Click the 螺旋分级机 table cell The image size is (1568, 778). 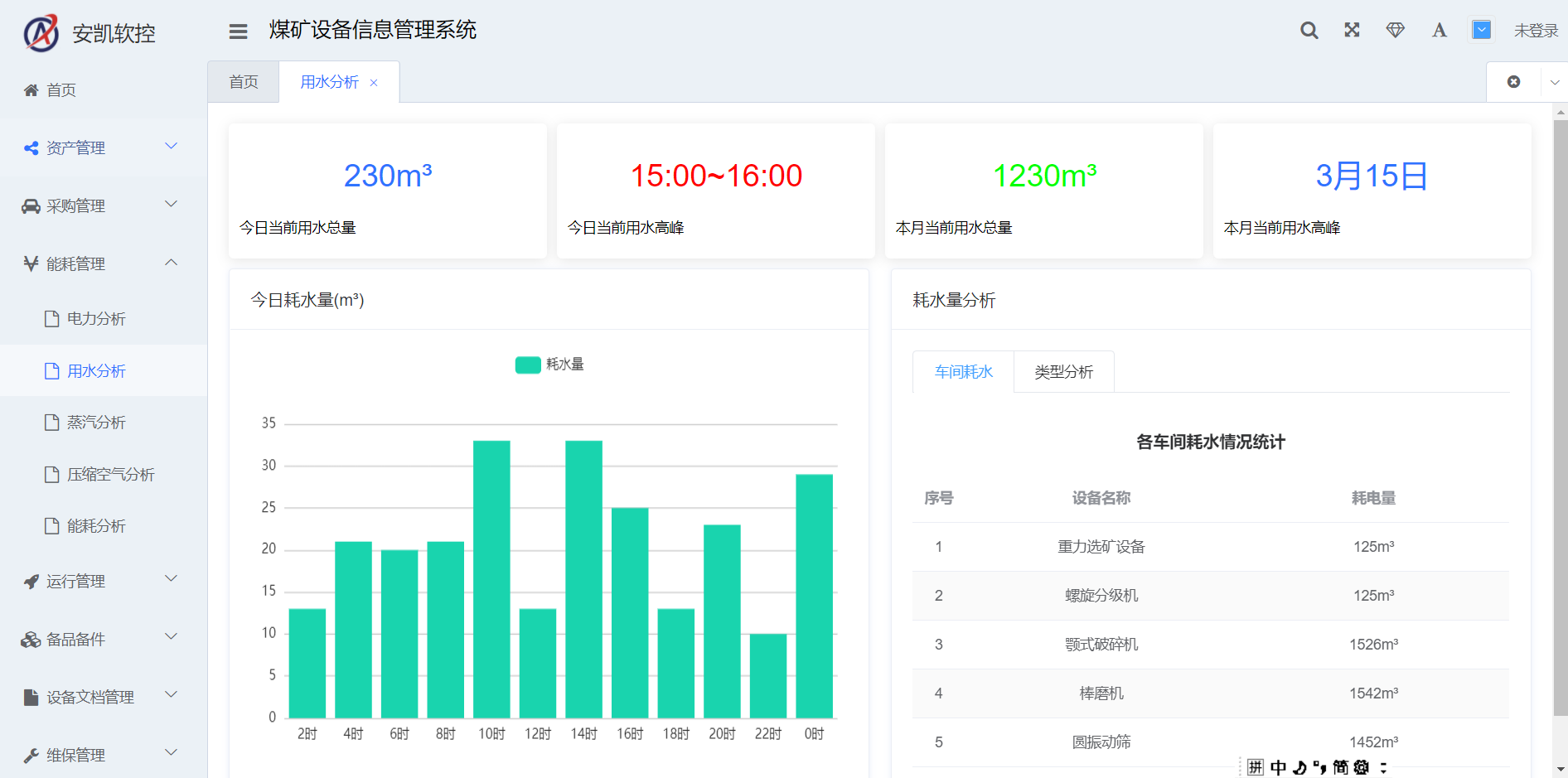click(x=1101, y=596)
